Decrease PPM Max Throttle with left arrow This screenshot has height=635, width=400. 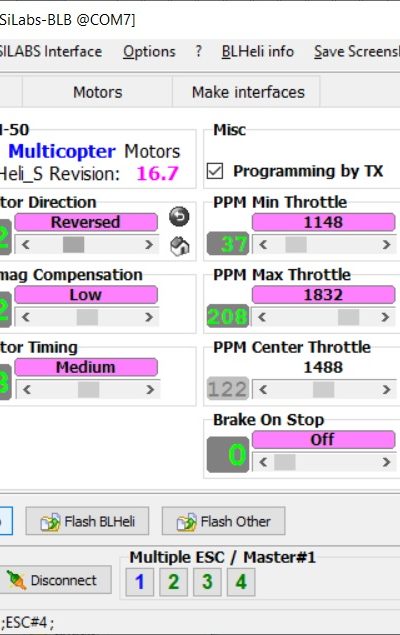point(262,317)
